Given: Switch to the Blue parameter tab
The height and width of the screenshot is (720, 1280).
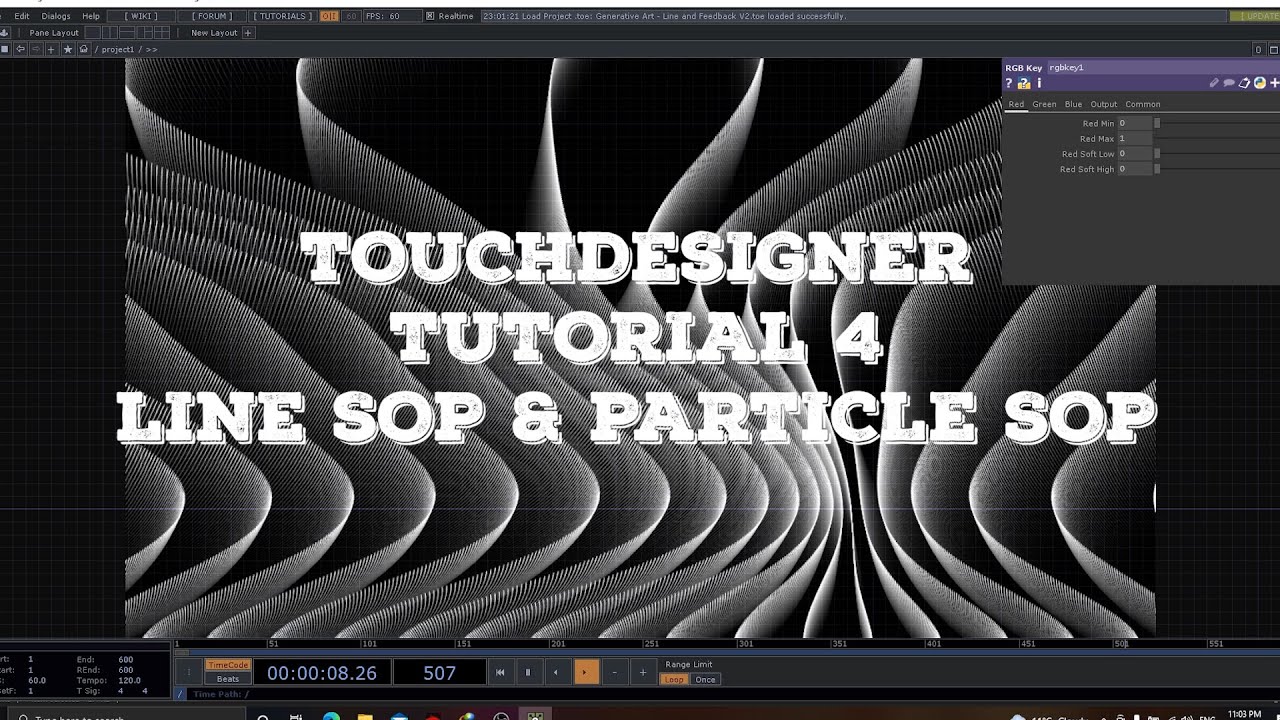Looking at the screenshot, I should [1073, 104].
